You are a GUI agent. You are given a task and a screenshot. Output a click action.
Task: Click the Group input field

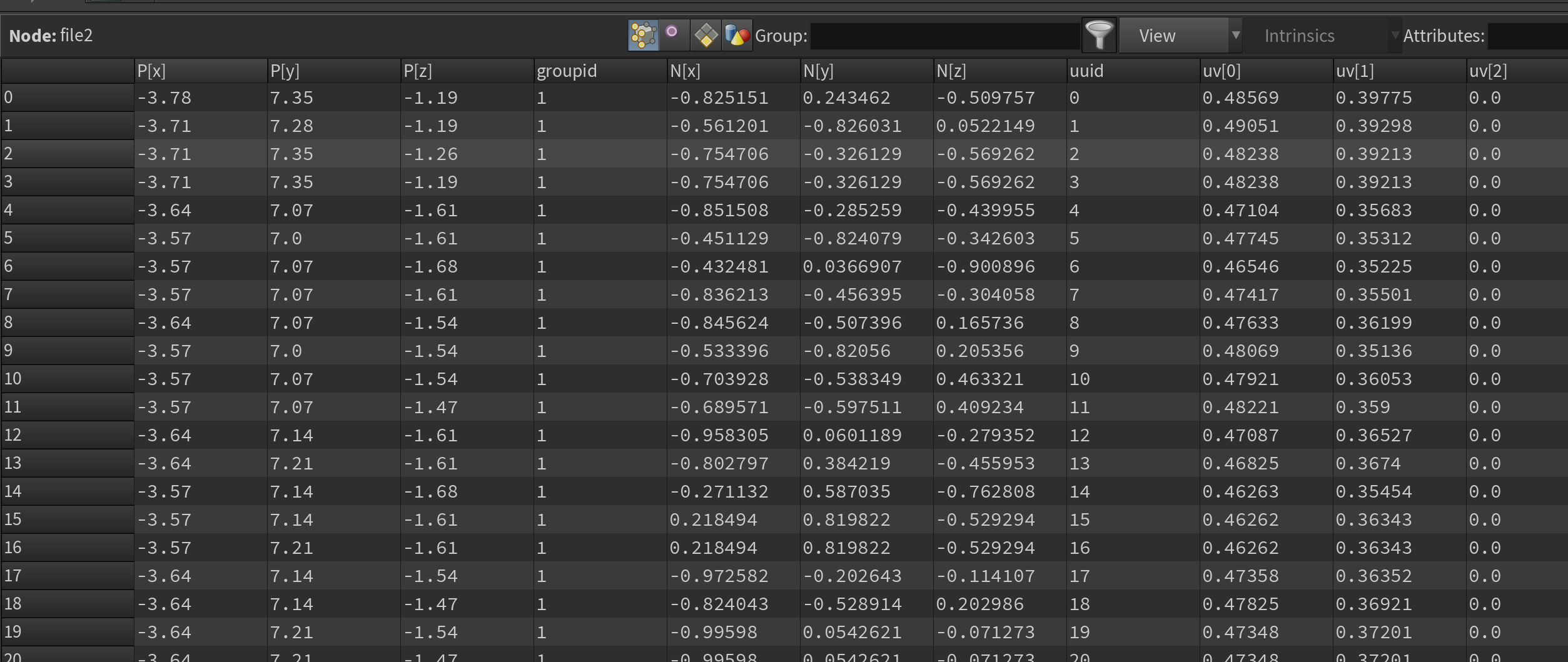(x=945, y=36)
